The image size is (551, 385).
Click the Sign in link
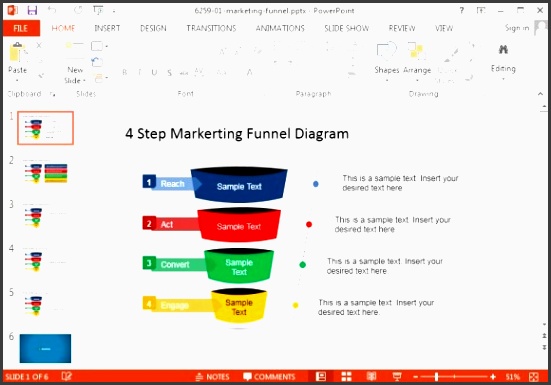click(517, 28)
